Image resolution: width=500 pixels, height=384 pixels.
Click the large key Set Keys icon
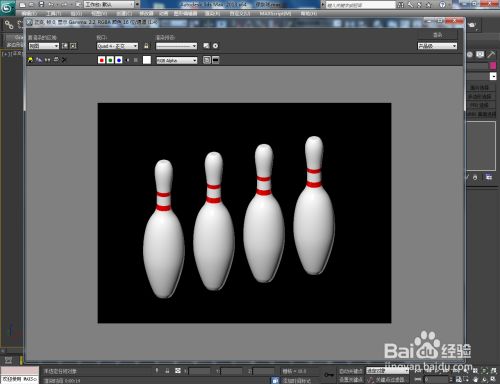point(329,375)
